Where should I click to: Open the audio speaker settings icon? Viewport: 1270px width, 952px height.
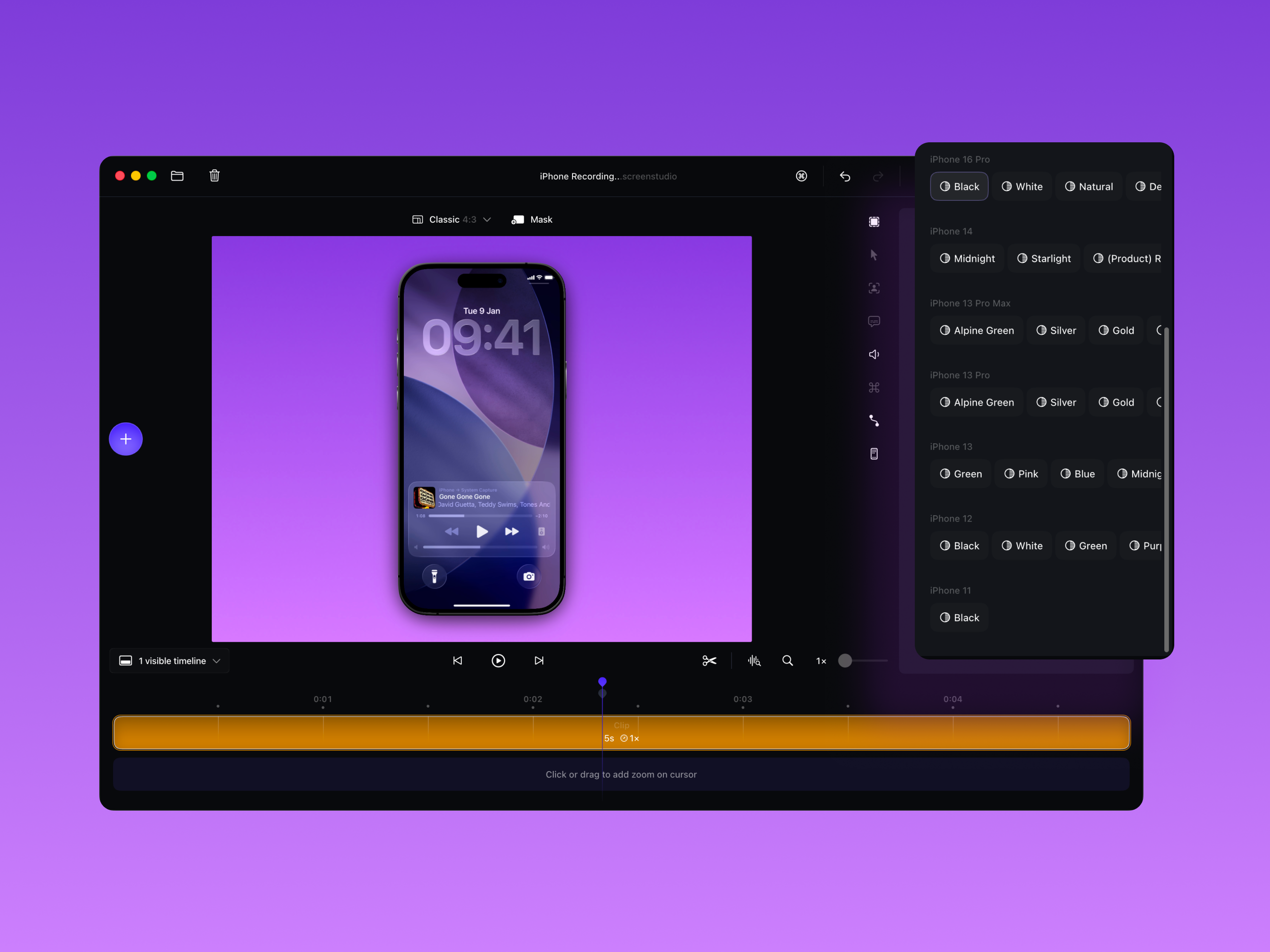tap(874, 354)
